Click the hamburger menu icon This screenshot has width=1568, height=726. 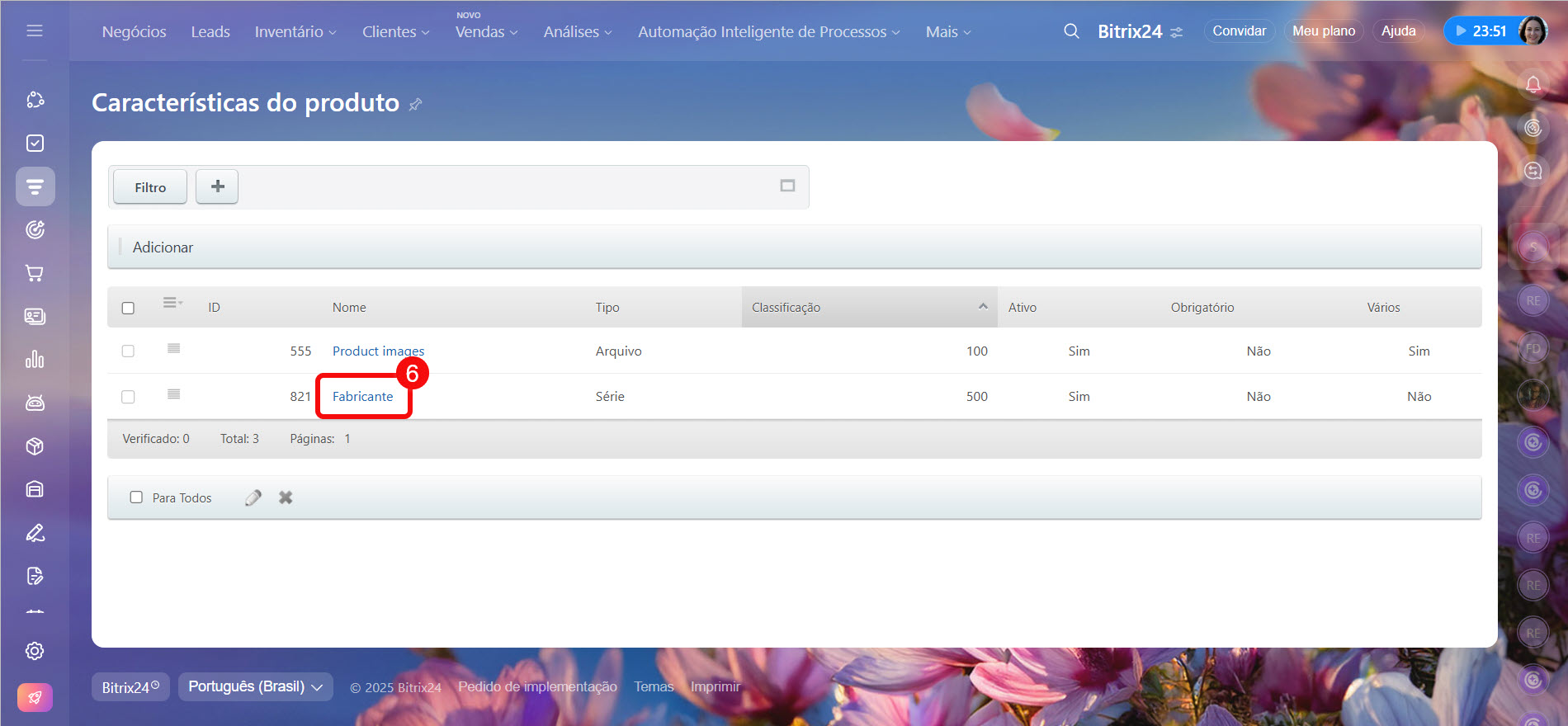[x=35, y=31]
